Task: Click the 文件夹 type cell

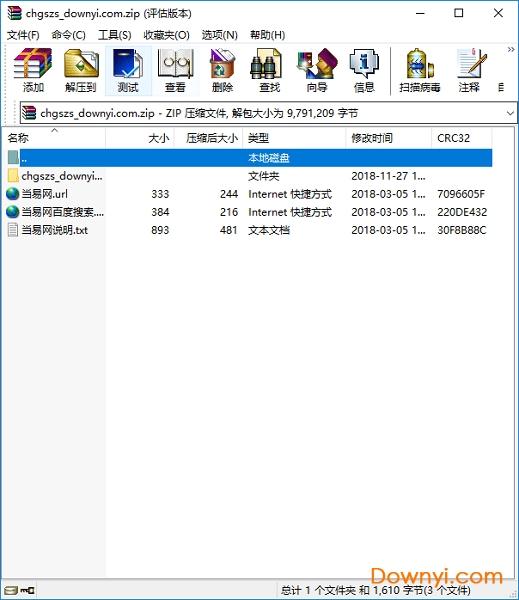Action: coord(263,176)
